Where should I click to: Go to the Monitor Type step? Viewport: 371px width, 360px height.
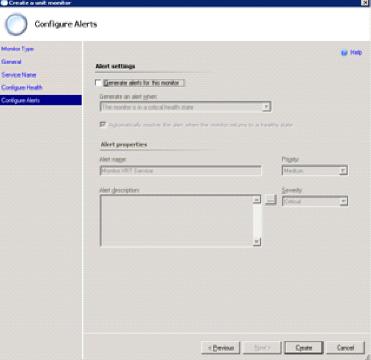tap(17, 49)
